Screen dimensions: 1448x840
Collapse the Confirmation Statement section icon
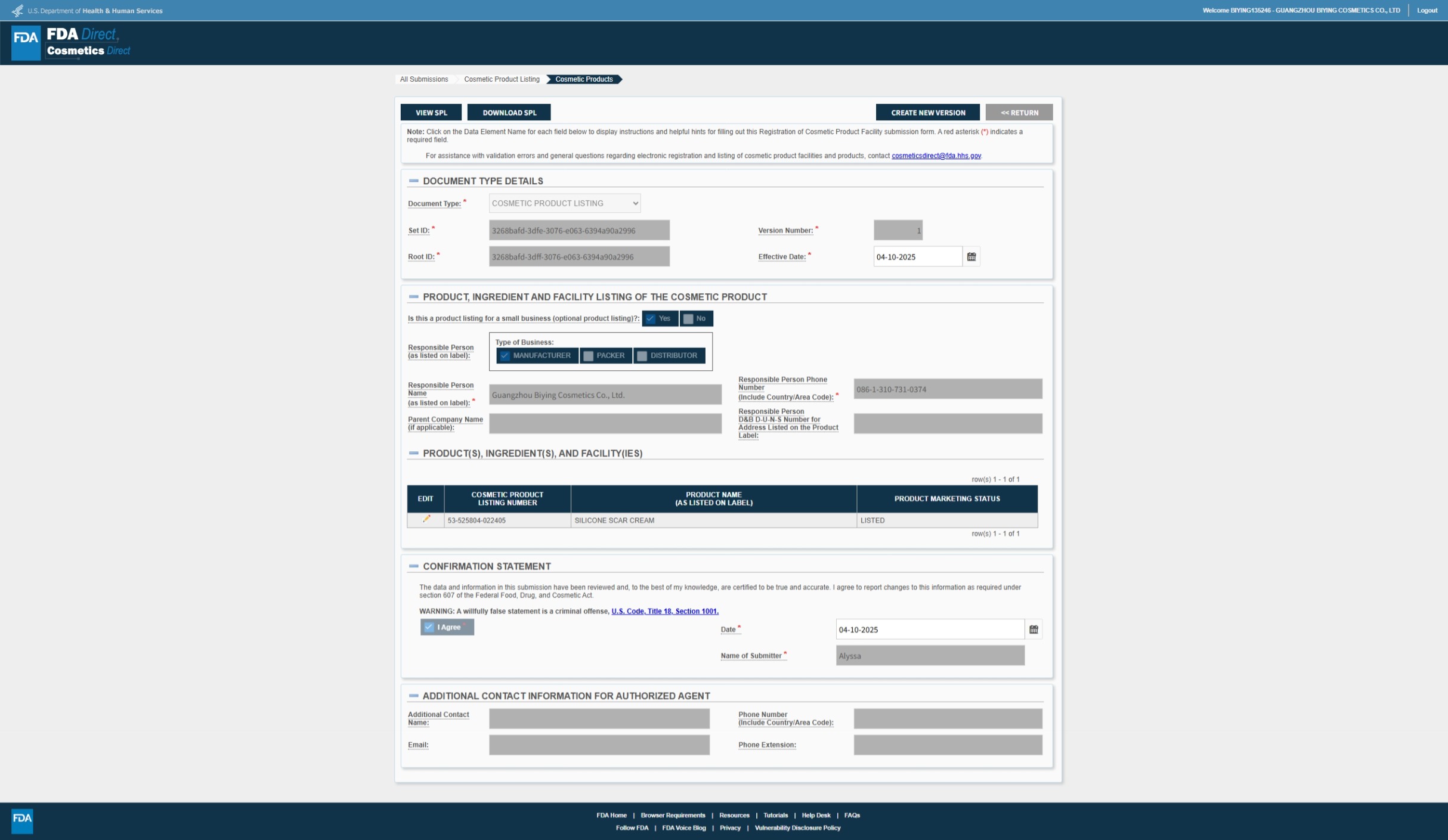[x=413, y=566]
